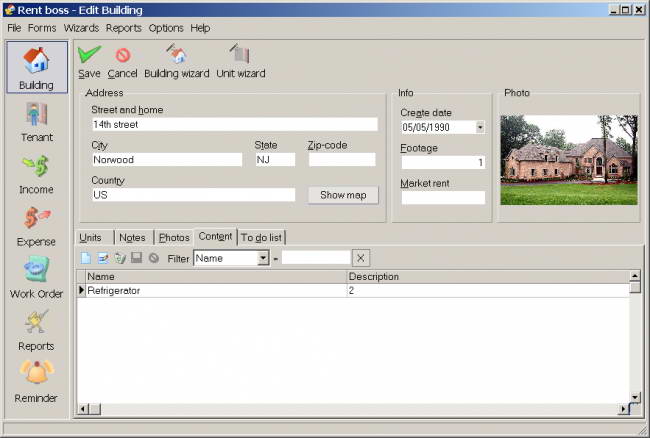Click the Country field containing US
This screenshot has width=650, height=438.
(194, 195)
